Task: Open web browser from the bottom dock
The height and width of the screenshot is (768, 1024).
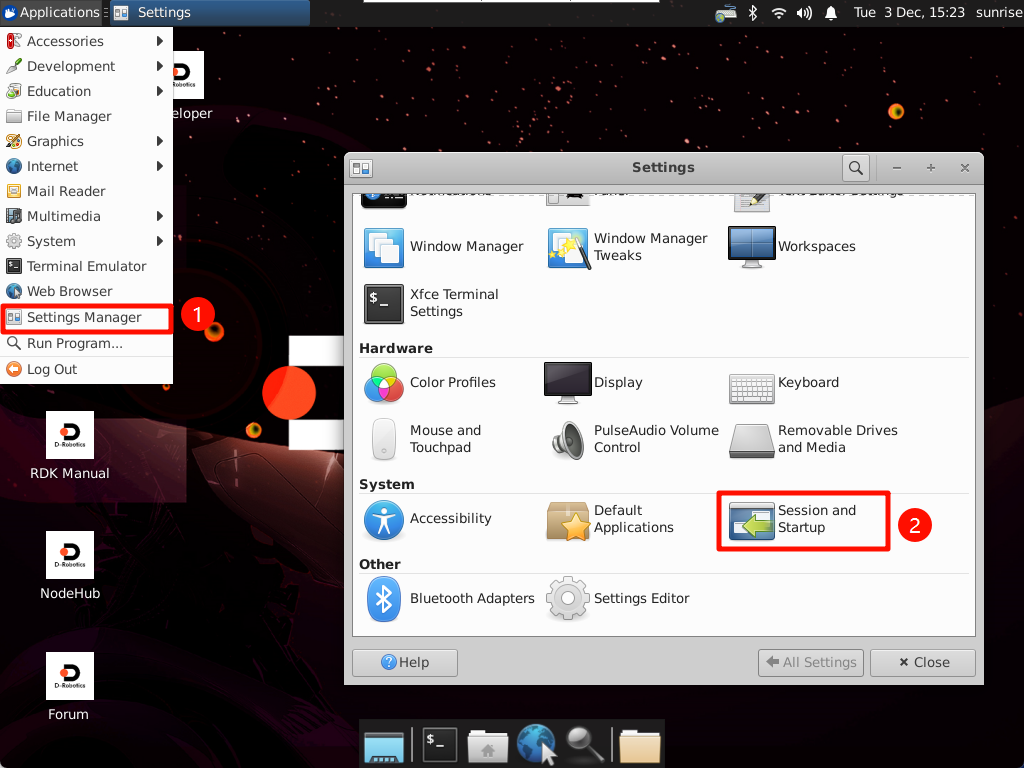Action: (536, 744)
